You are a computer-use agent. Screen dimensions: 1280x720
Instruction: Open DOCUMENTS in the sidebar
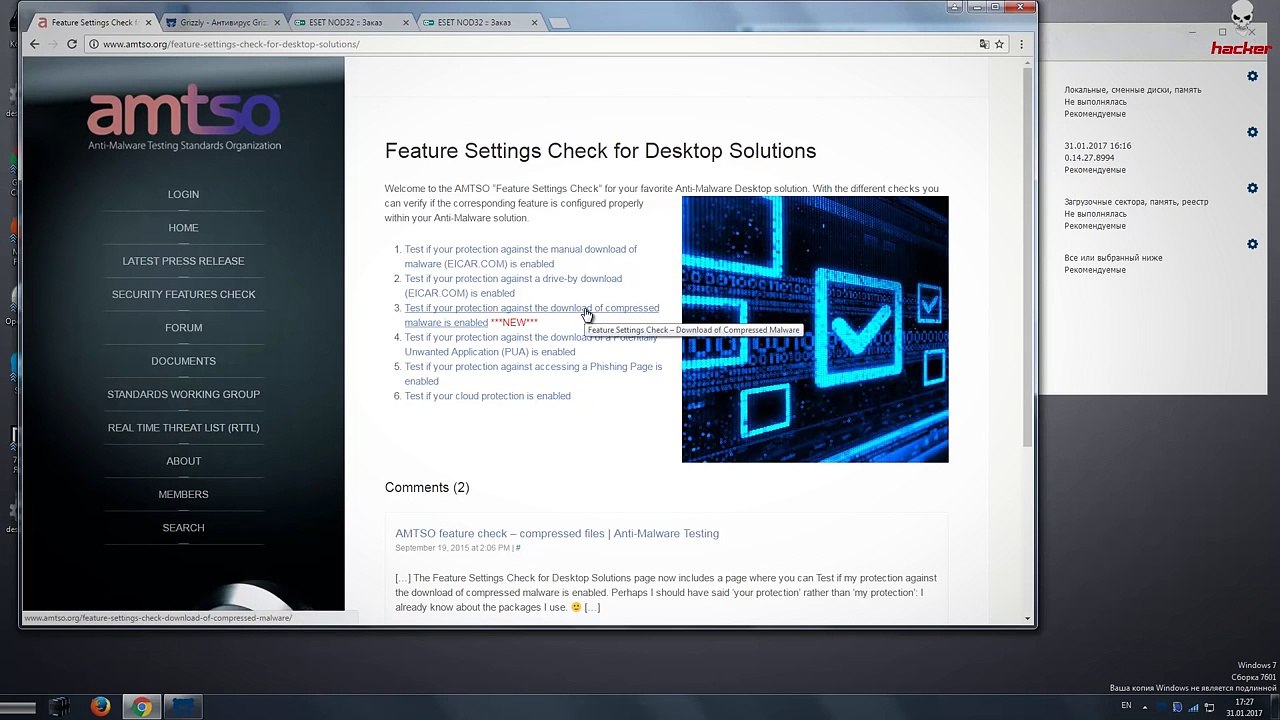(183, 361)
